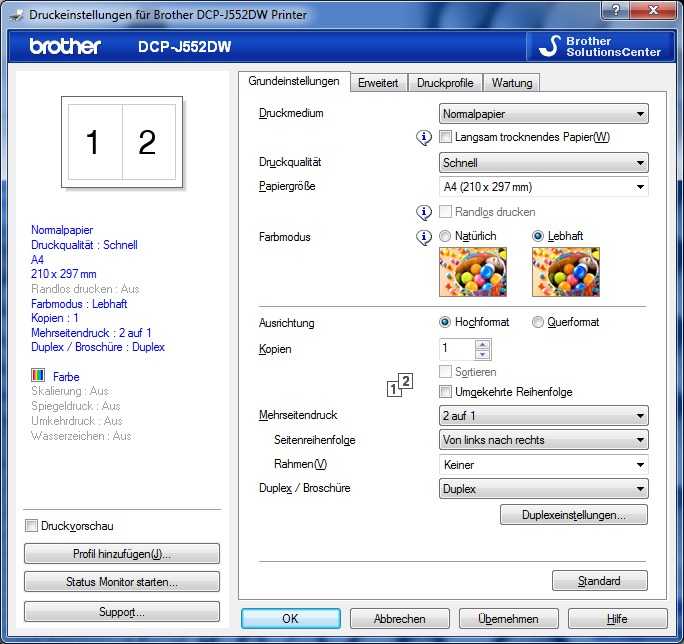Screen dimensions: 684x644
Task: Click the 2-on-1 page layout preview
Action: tap(122, 142)
